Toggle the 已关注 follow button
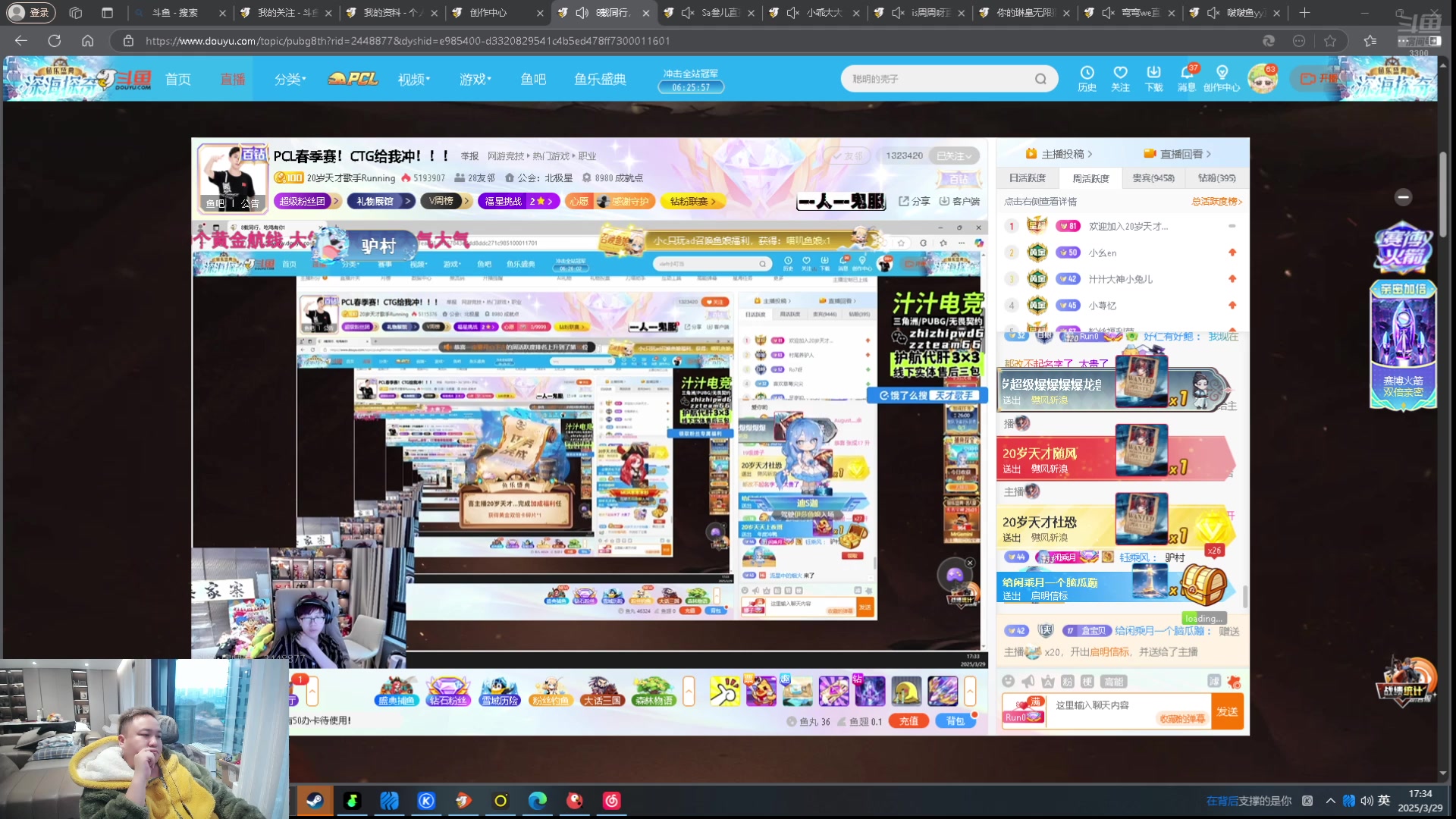The height and width of the screenshot is (819, 1456). [953, 155]
